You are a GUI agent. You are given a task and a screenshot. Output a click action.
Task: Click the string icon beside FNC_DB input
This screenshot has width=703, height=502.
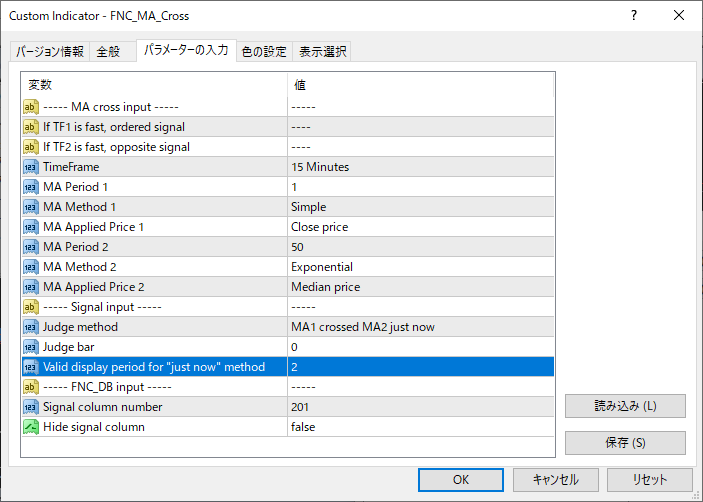[x=30, y=387]
